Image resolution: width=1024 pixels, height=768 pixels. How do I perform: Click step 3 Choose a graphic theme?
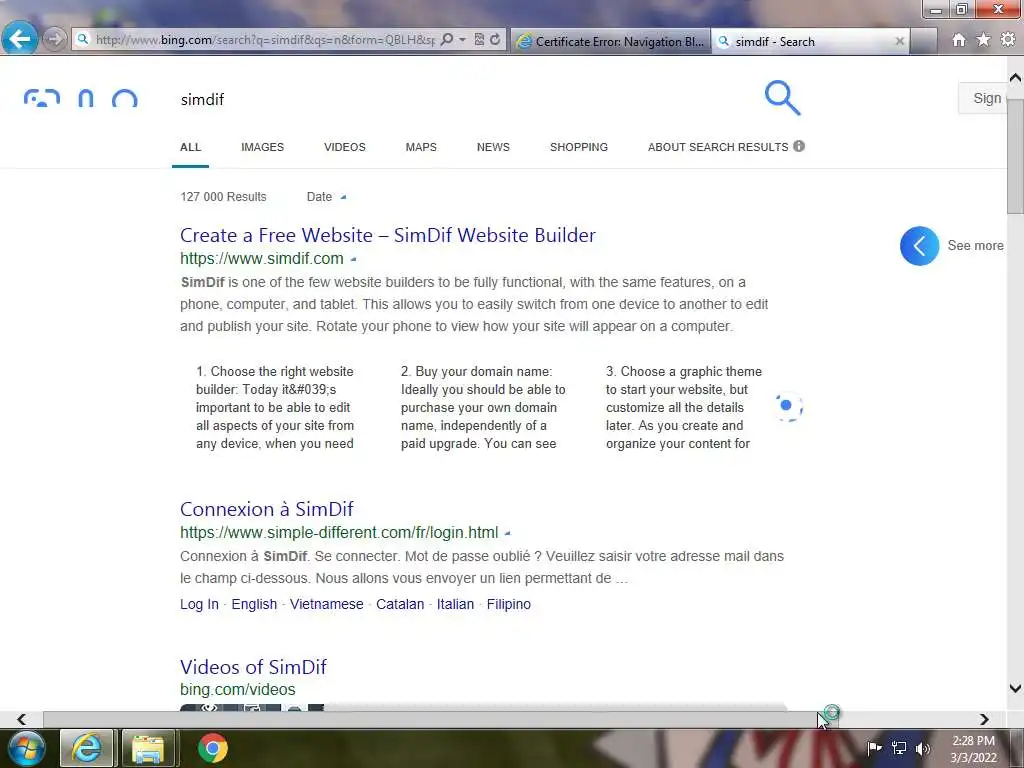tap(683, 408)
